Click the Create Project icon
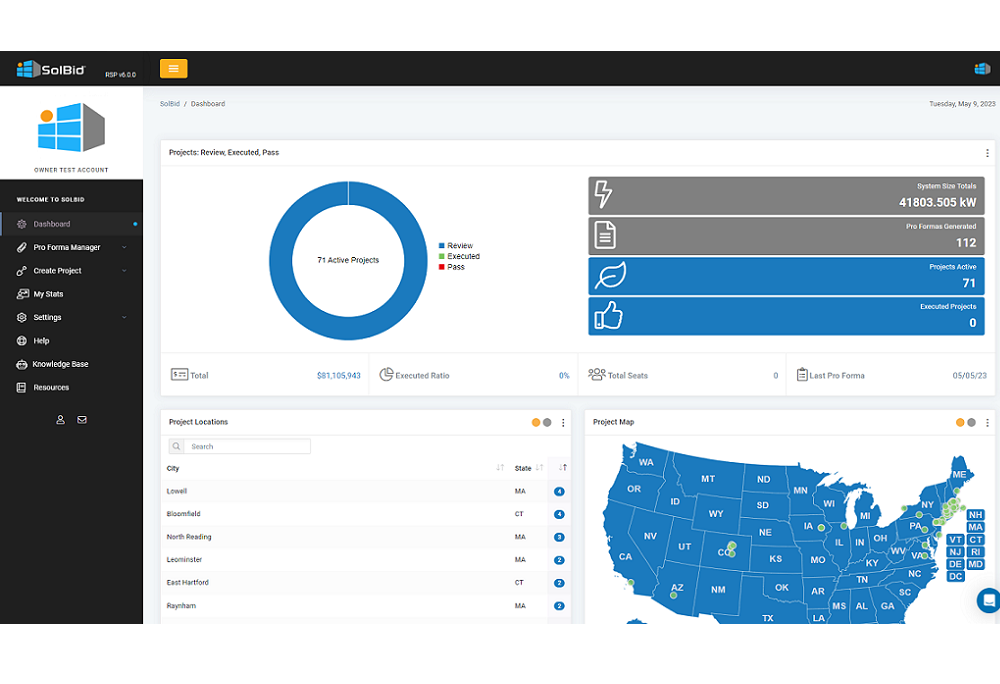1000x684 pixels. pyautogui.click(x=22, y=271)
